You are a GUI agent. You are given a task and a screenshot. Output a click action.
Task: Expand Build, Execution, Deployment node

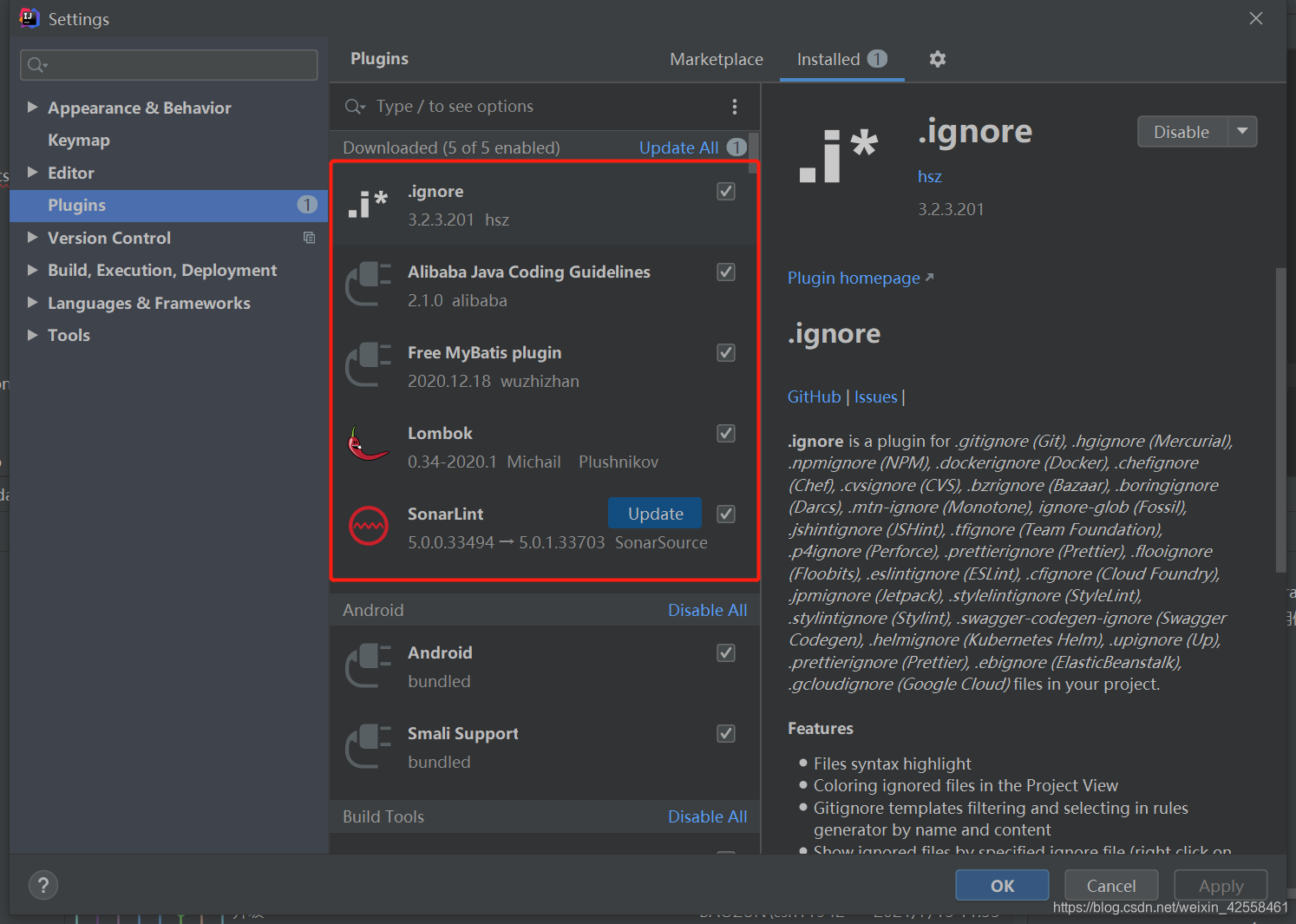[33, 270]
